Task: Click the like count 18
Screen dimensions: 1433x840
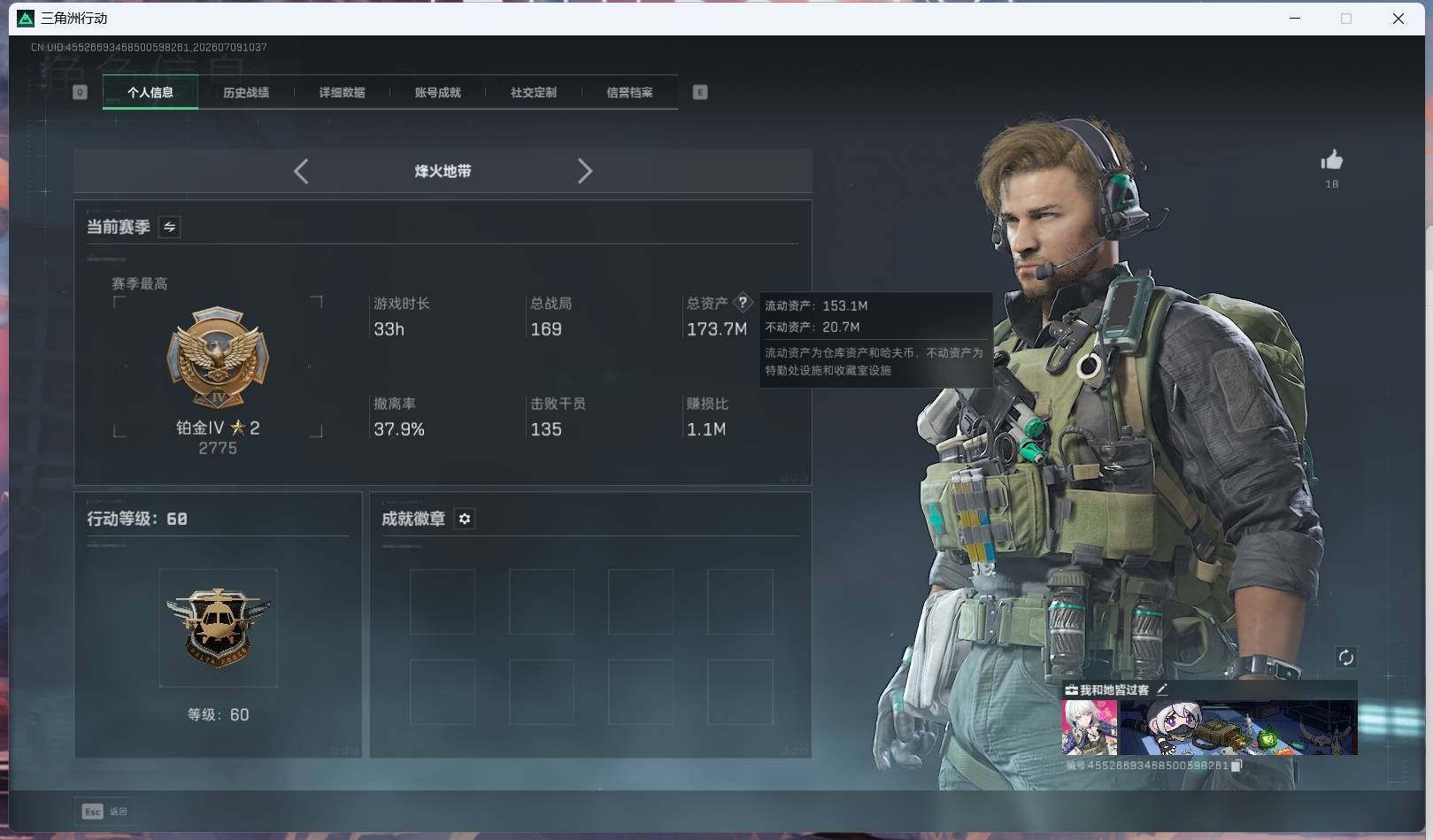Action: point(1332,184)
